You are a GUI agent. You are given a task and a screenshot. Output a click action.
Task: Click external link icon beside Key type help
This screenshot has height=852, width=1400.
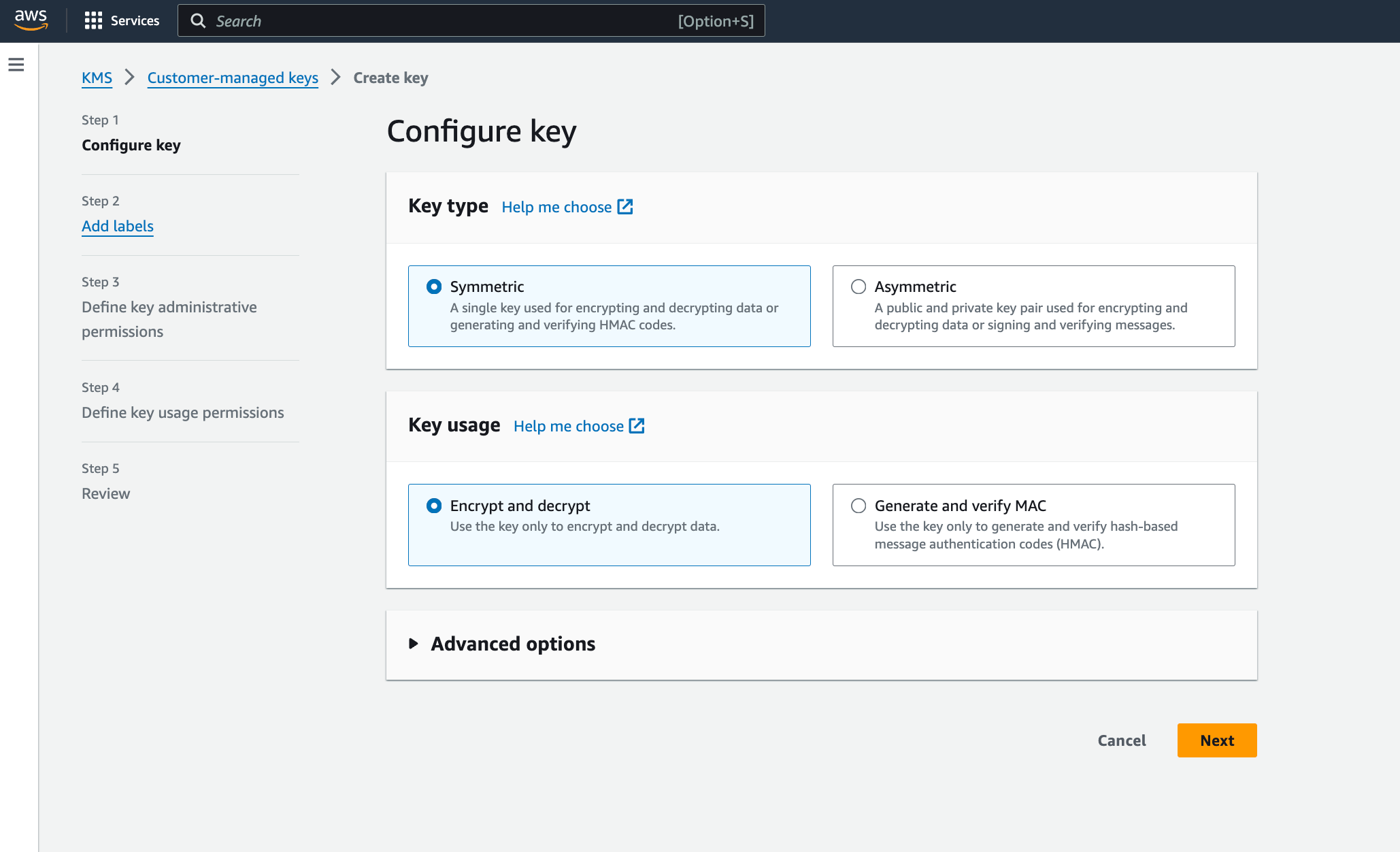[625, 207]
